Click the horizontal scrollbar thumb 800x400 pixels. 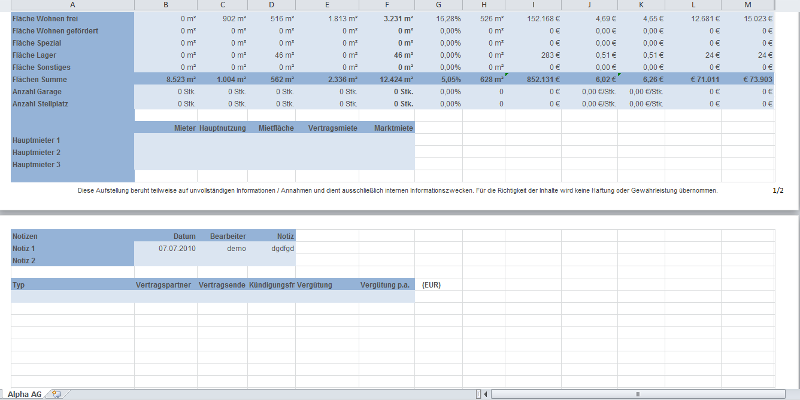pyautogui.click(x=638, y=394)
